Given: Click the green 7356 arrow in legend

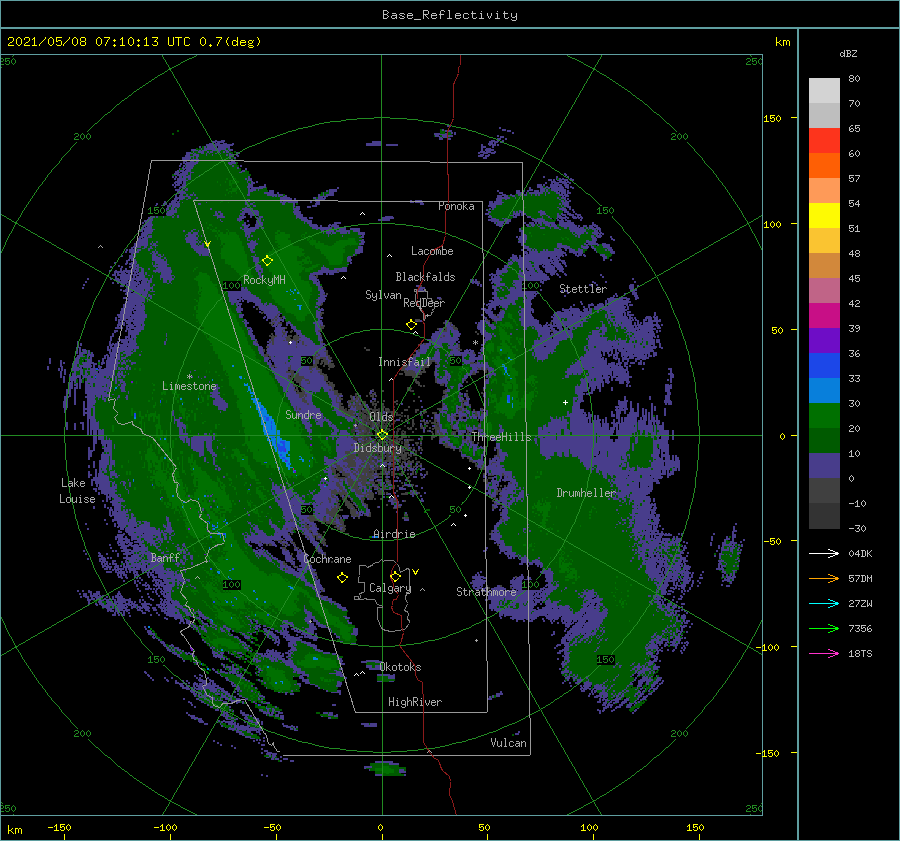Looking at the screenshot, I should (824, 629).
